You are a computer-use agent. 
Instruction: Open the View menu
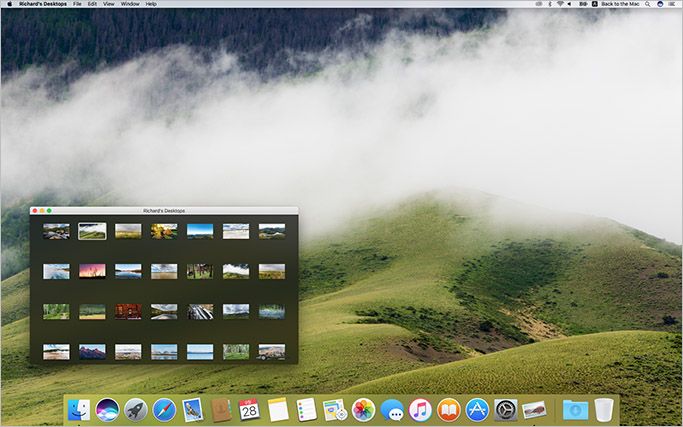point(109,4)
